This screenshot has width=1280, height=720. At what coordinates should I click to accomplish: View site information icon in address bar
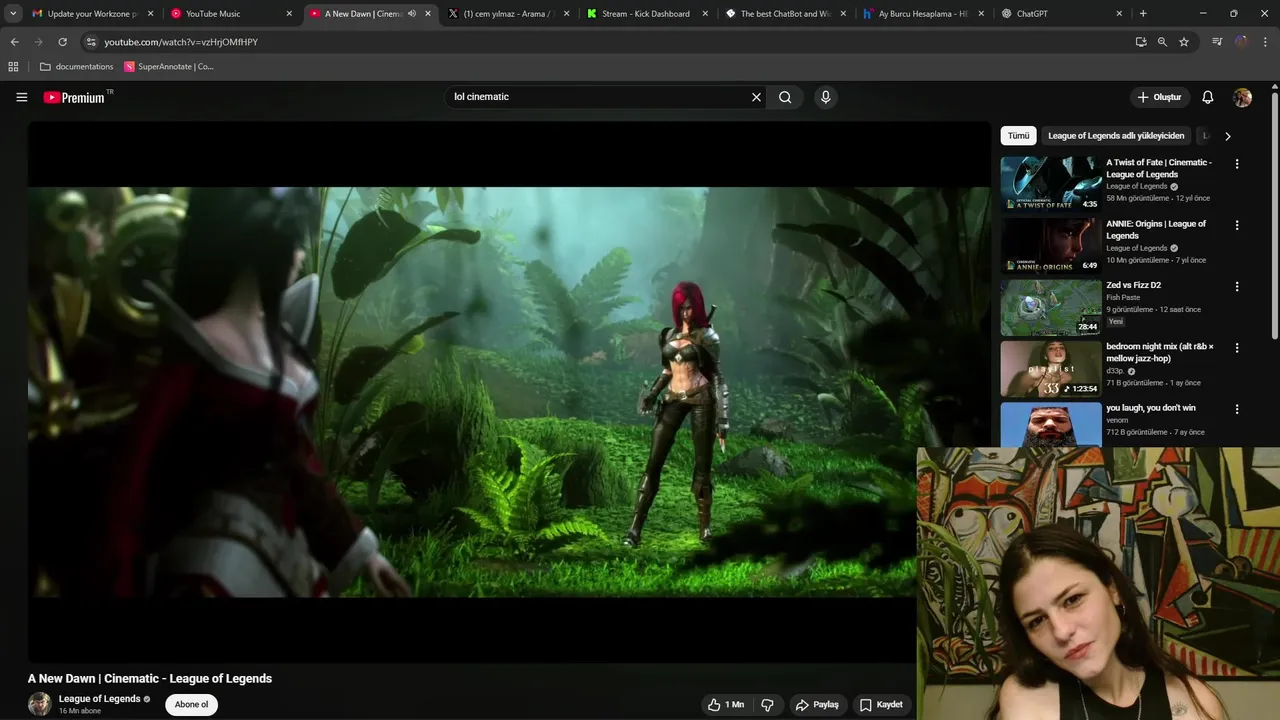click(x=91, y=42)
